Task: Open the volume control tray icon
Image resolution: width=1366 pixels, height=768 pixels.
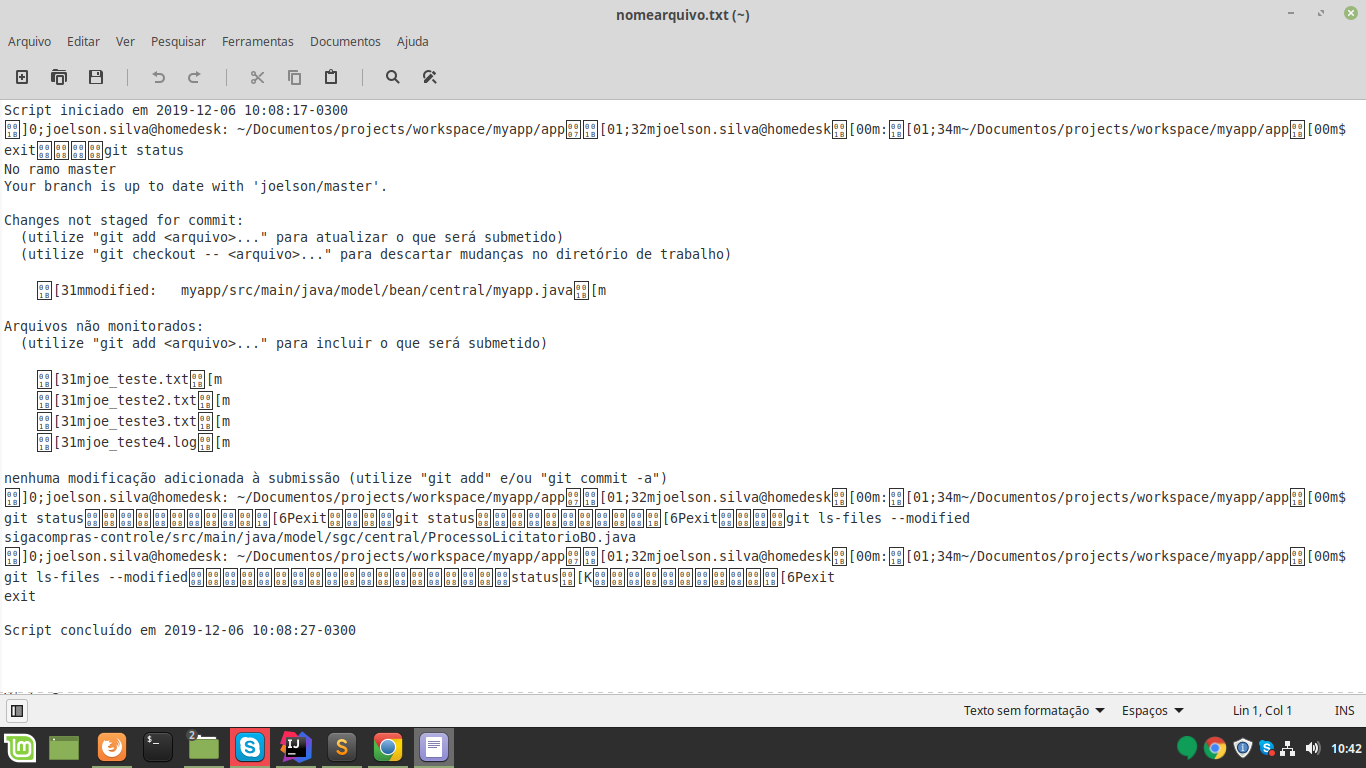Action: click(1312, 747)
